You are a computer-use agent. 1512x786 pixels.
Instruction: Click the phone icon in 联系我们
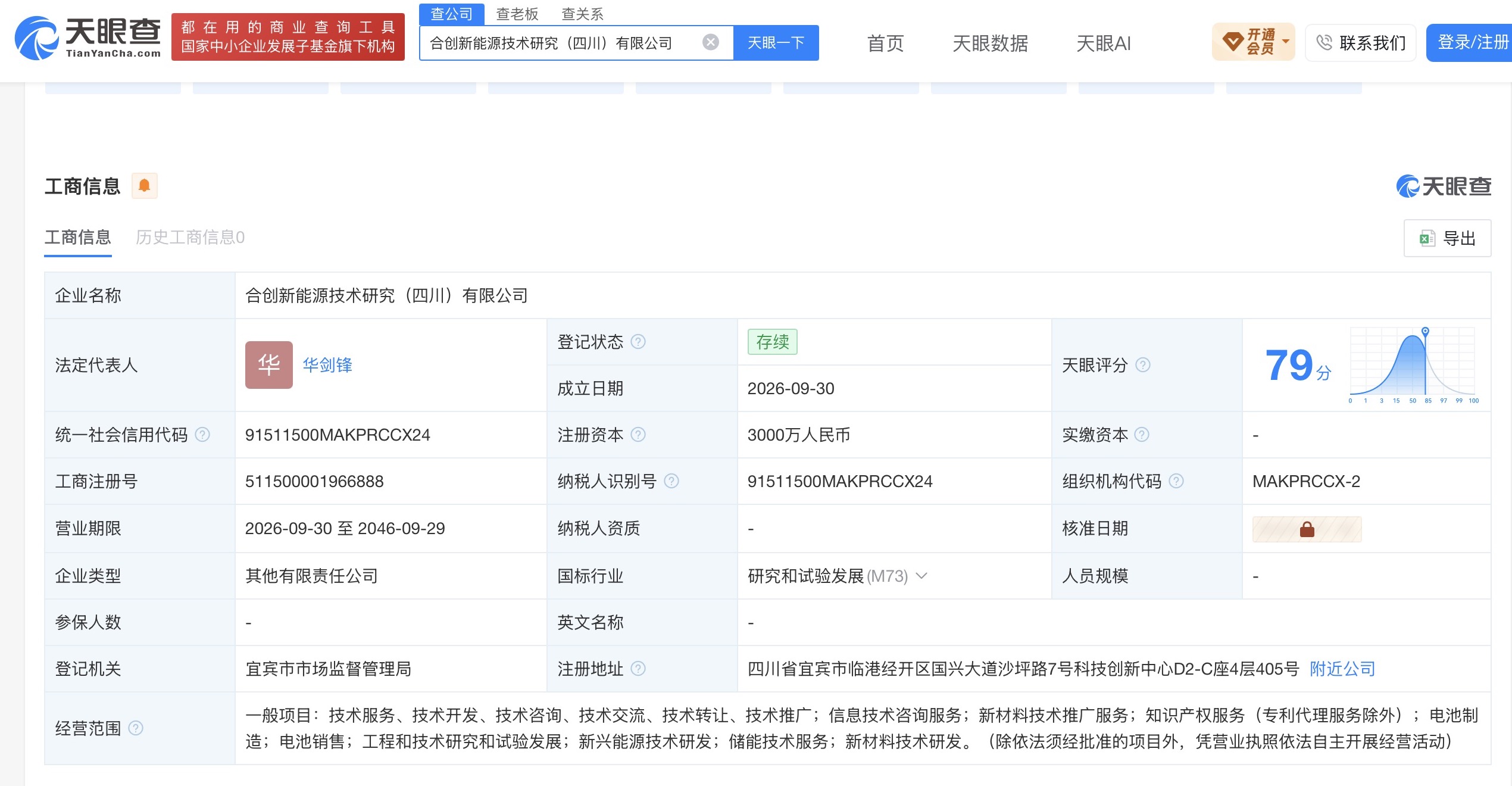click(1324, 42)
